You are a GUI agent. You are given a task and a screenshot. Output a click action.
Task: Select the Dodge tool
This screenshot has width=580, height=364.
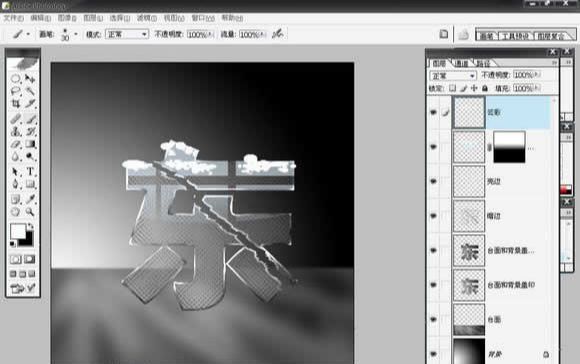pos(30,156)
